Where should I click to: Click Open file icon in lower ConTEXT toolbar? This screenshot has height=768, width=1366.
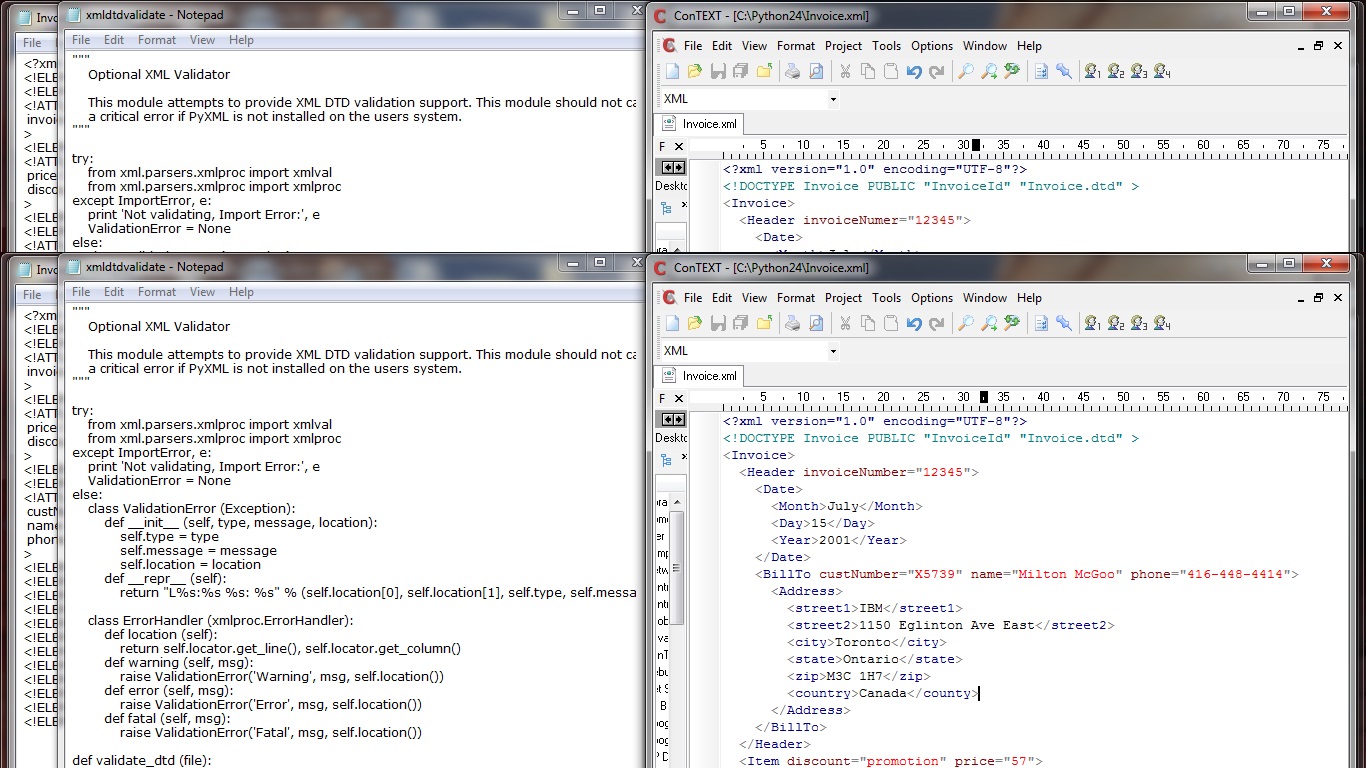tap(695, 323)
